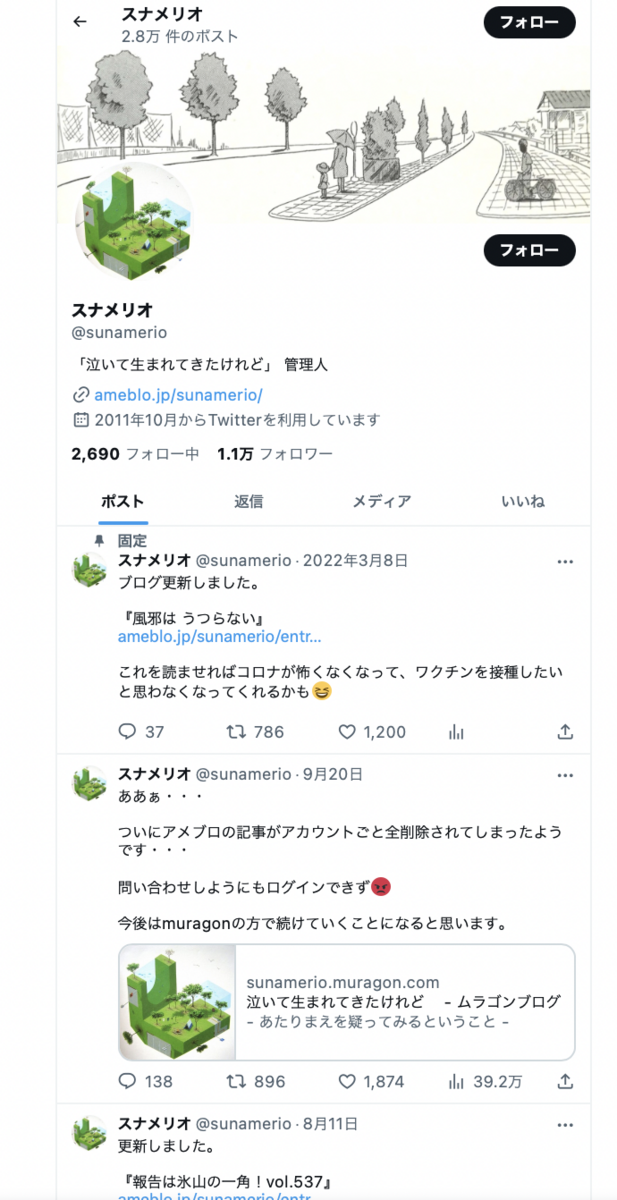Repost the pinned post with 786 reposts
The height and width of the screenshot is (1200, 617).
click(236, 732)
